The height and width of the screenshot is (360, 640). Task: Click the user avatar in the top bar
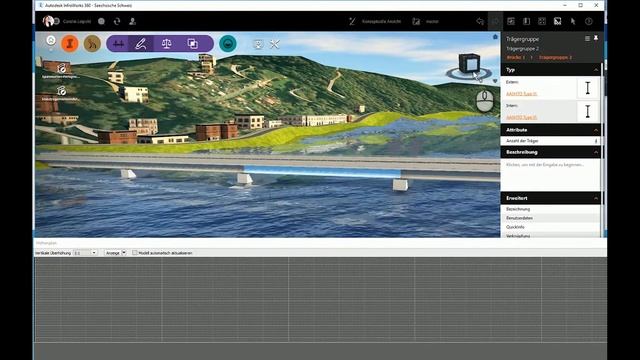pyautogui.click(x=49, y=21)
